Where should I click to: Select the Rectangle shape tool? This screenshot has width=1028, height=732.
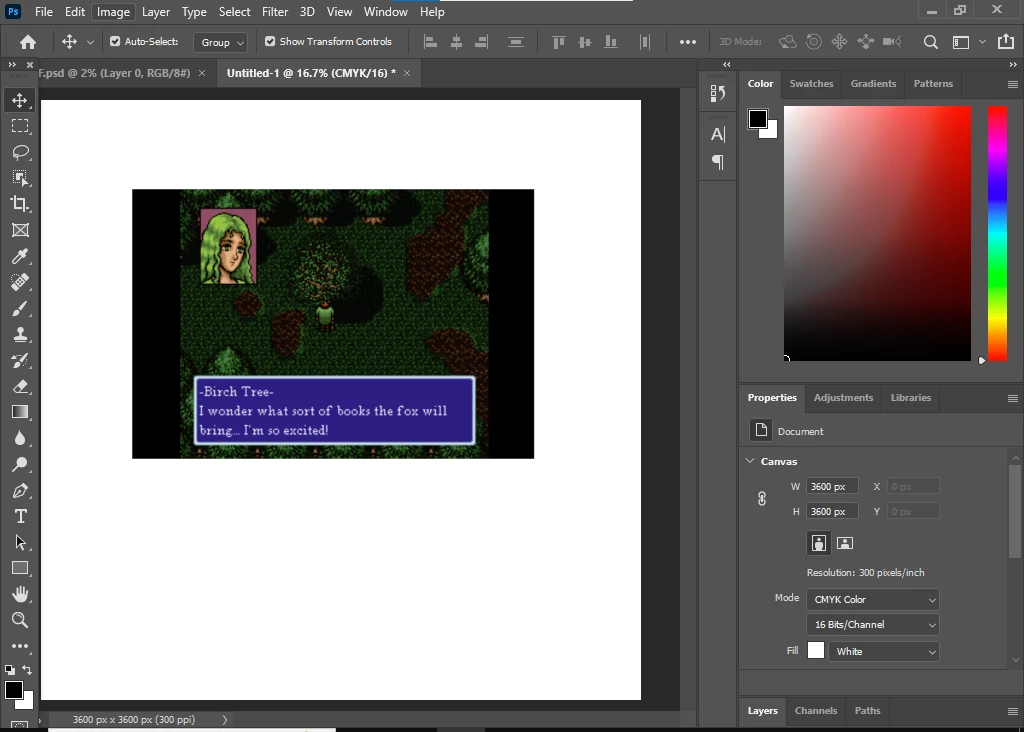(20, 568)
